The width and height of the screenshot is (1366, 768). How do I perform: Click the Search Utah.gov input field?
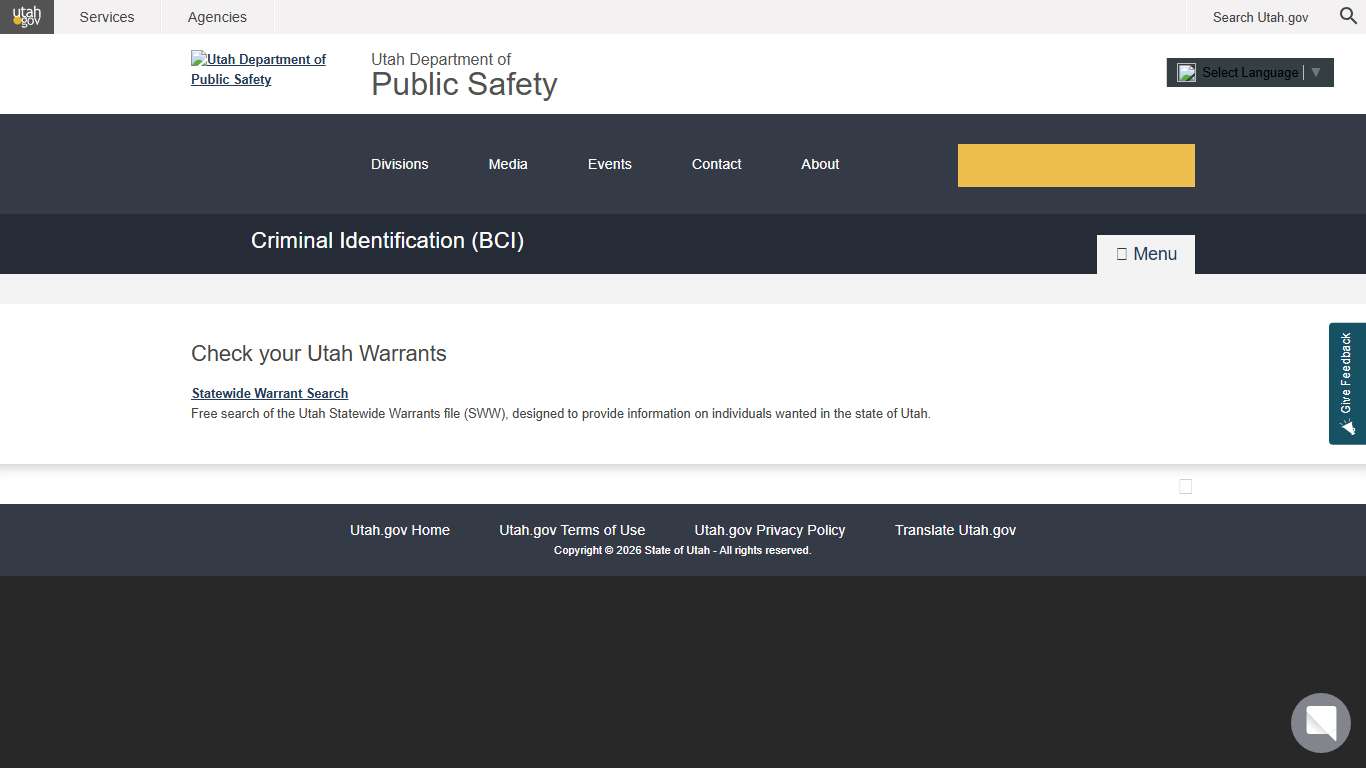pos(1260,17)
